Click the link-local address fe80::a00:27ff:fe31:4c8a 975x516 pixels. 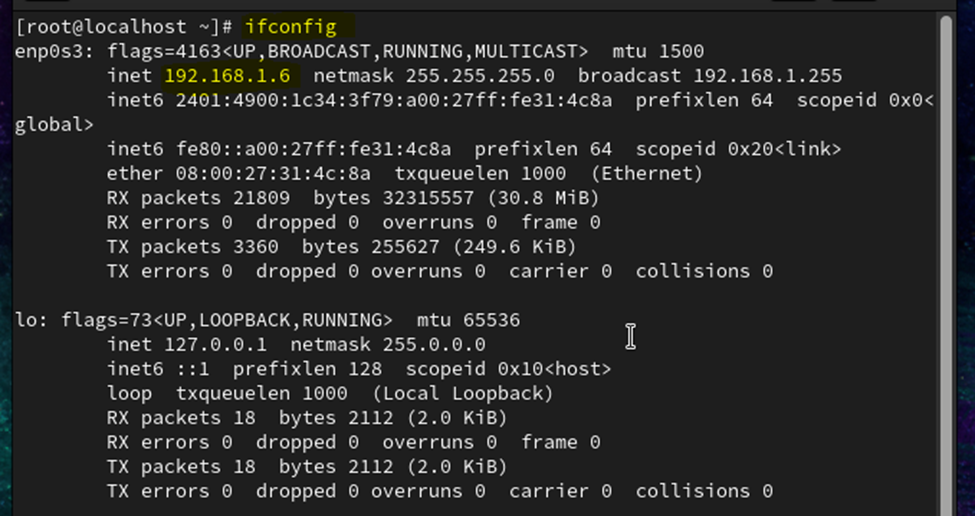[x=312, y=149]
